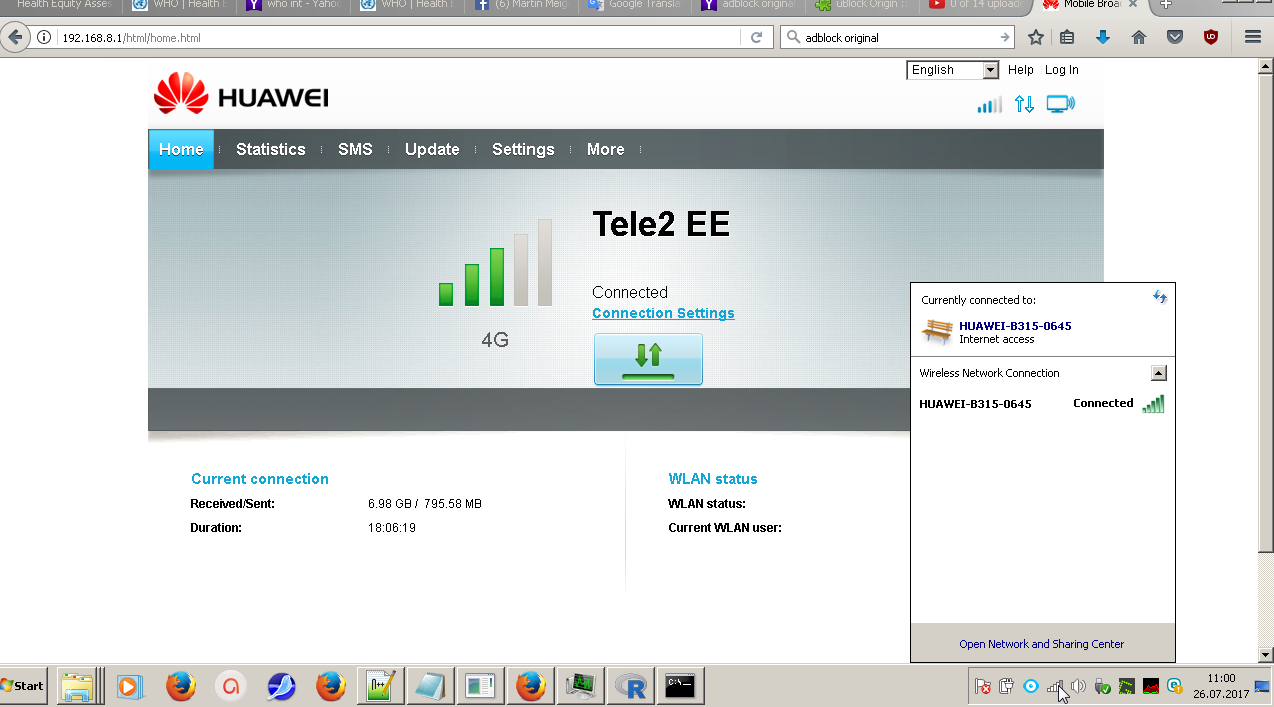Click Open Network and Sharing Center

point(1041,644)
